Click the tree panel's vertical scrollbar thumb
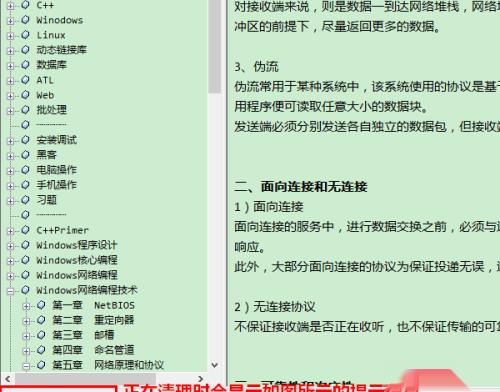The height and width of the screenshot is (392, 500). pyautogui.click(x=215, y=46)
